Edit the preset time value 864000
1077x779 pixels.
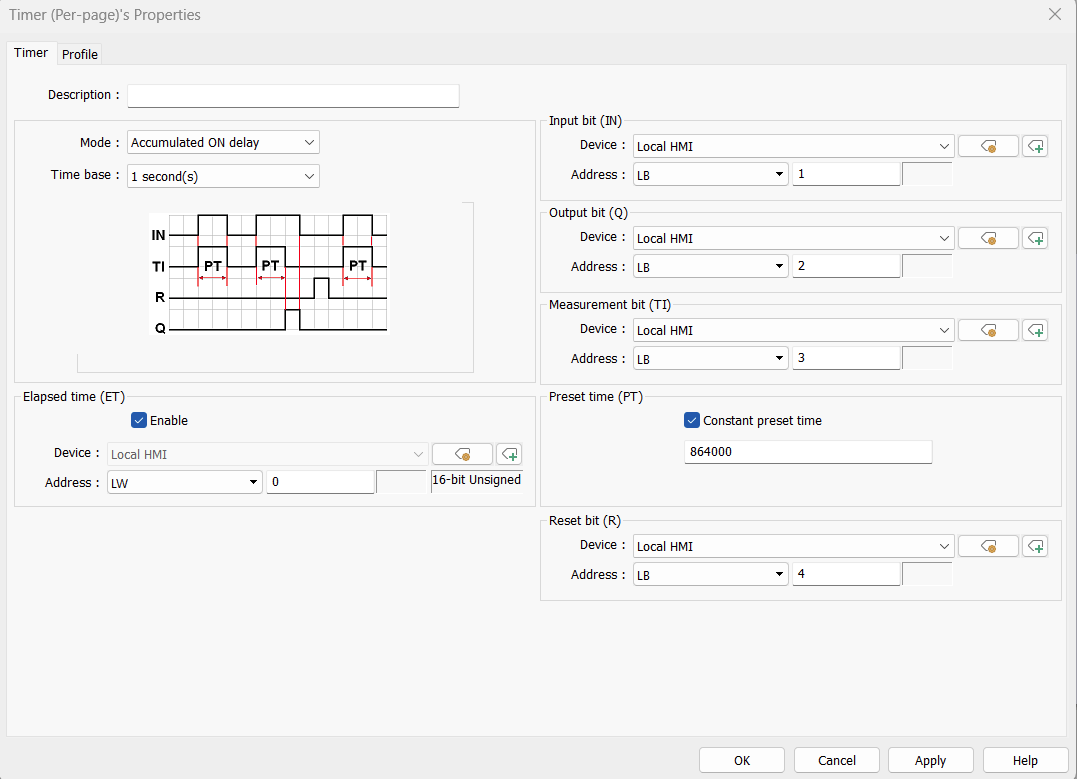pyautogui.click(x=808, y=452)
